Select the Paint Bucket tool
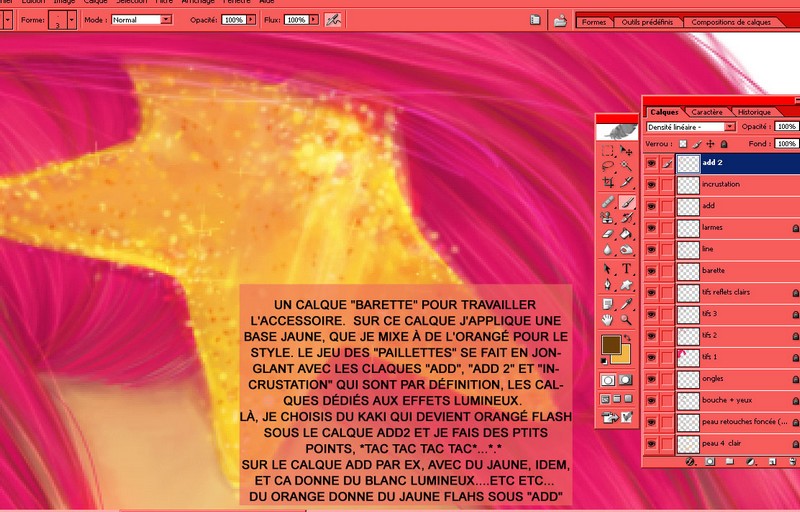 click(627, 234)
